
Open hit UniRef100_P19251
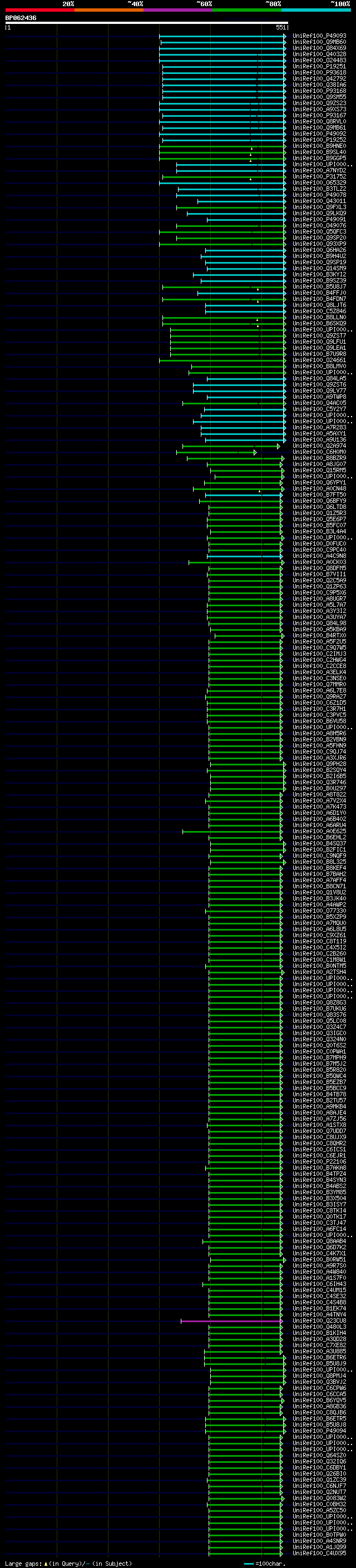tap(319, 66)
